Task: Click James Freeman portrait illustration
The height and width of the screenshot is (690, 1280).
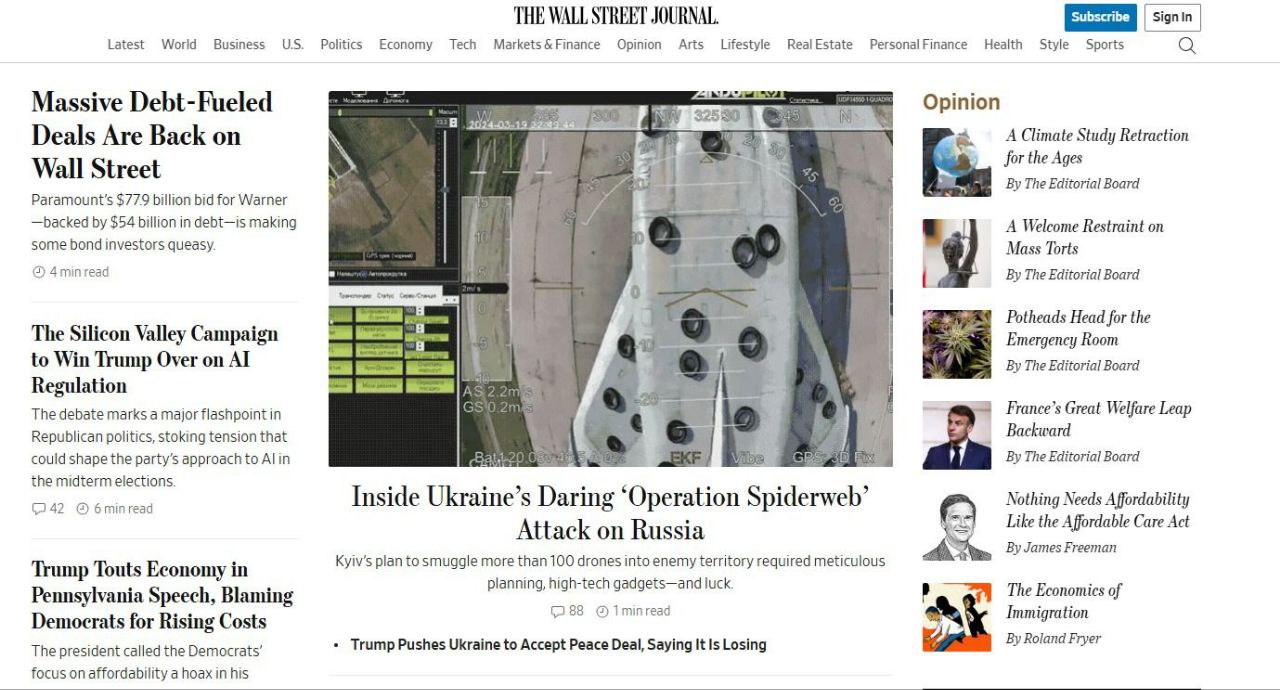Action: pyautogui.click(x=957, y=526)
